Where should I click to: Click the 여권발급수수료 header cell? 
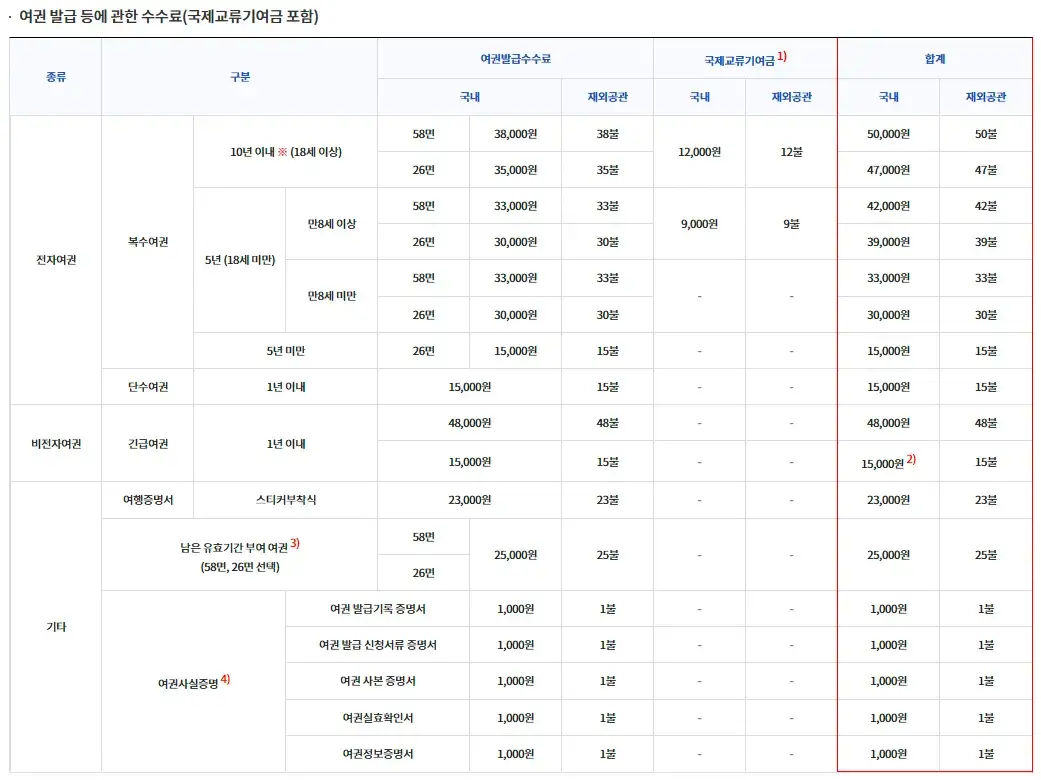(514, 59)
